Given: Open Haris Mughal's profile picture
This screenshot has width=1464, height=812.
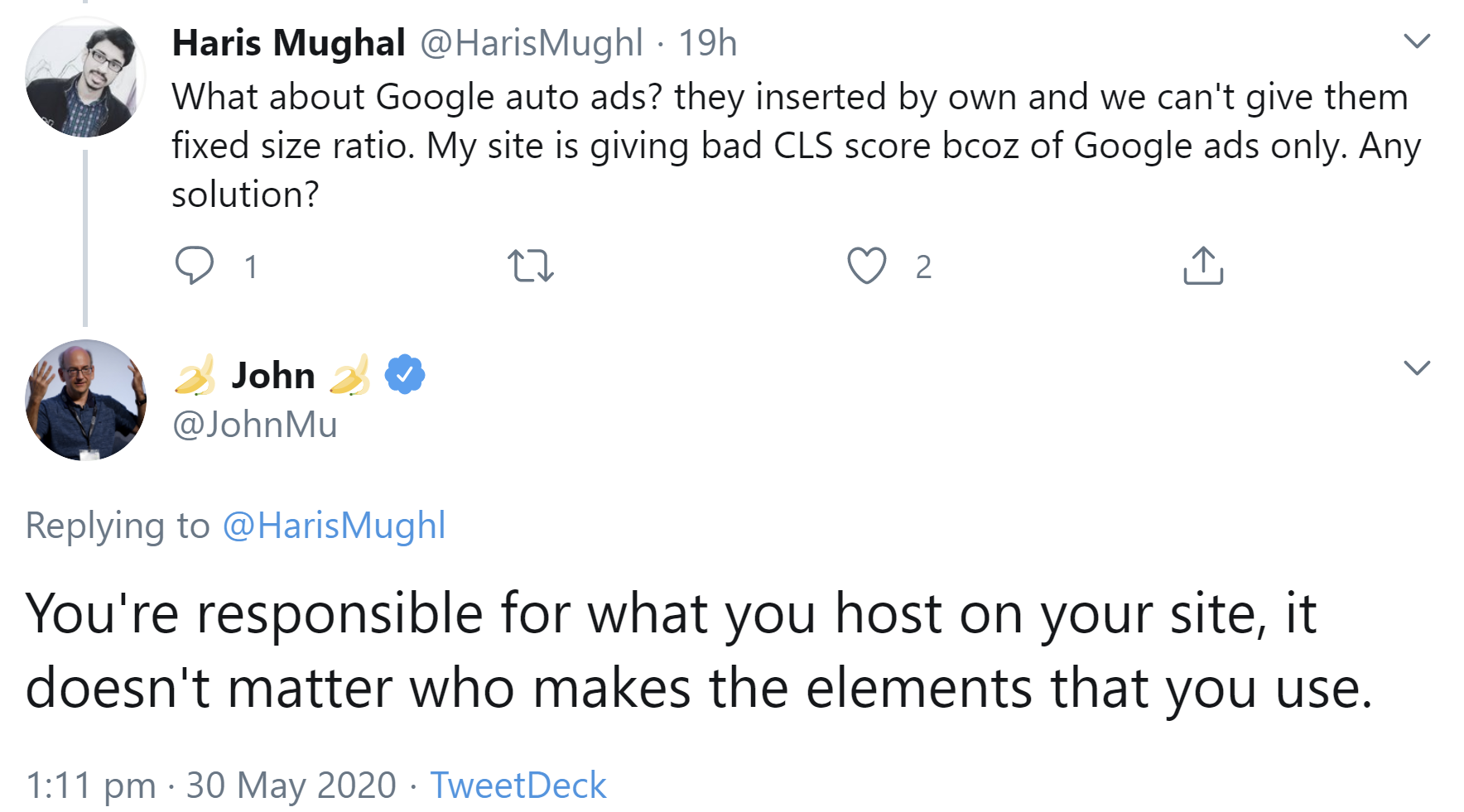Looking at the screenshot, I should [85, 78].
